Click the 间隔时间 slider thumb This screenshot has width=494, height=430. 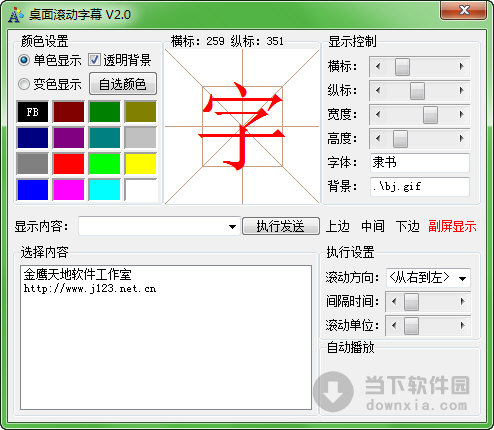click(411, 302)
